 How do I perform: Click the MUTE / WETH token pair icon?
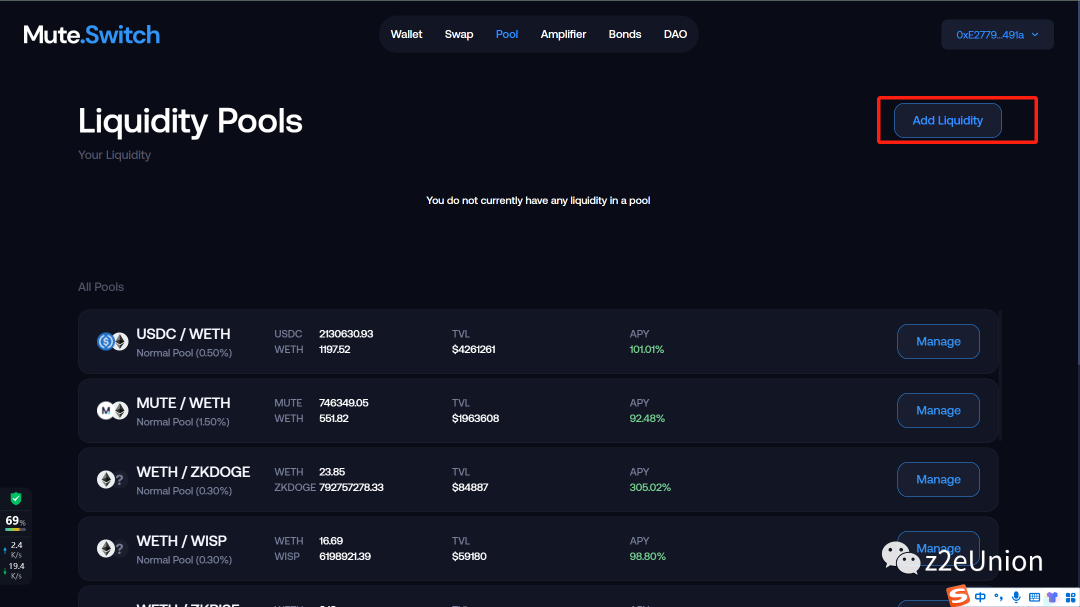(112, 411)
